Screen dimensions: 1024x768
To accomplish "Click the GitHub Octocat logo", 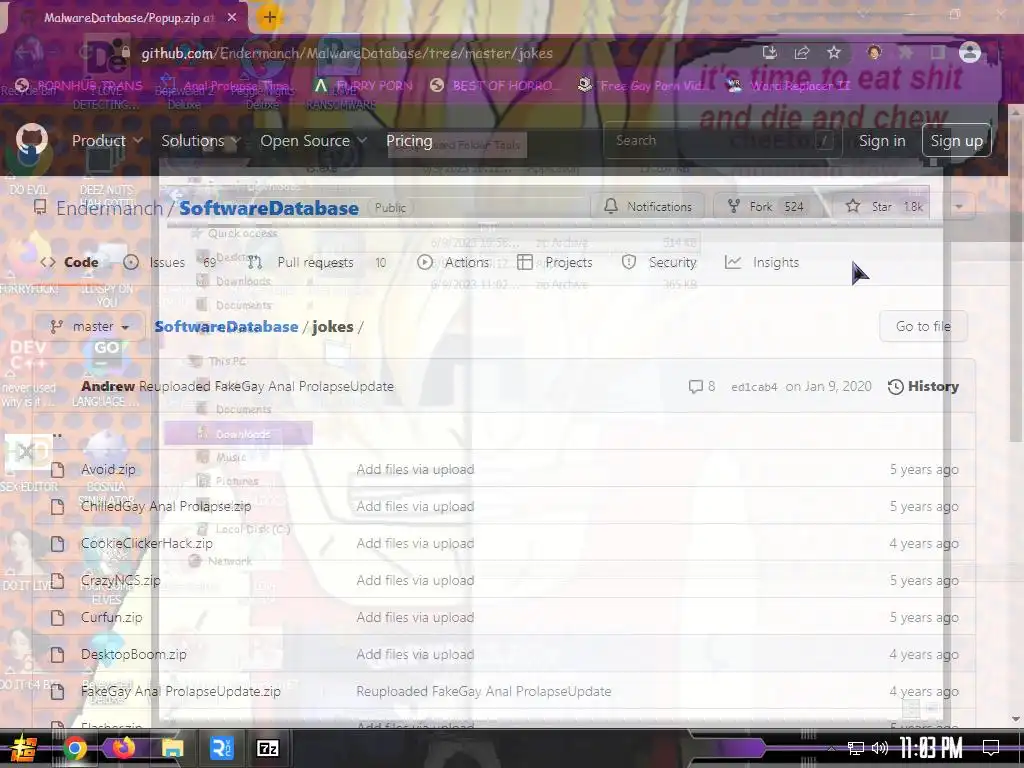I will coord(31,140).
